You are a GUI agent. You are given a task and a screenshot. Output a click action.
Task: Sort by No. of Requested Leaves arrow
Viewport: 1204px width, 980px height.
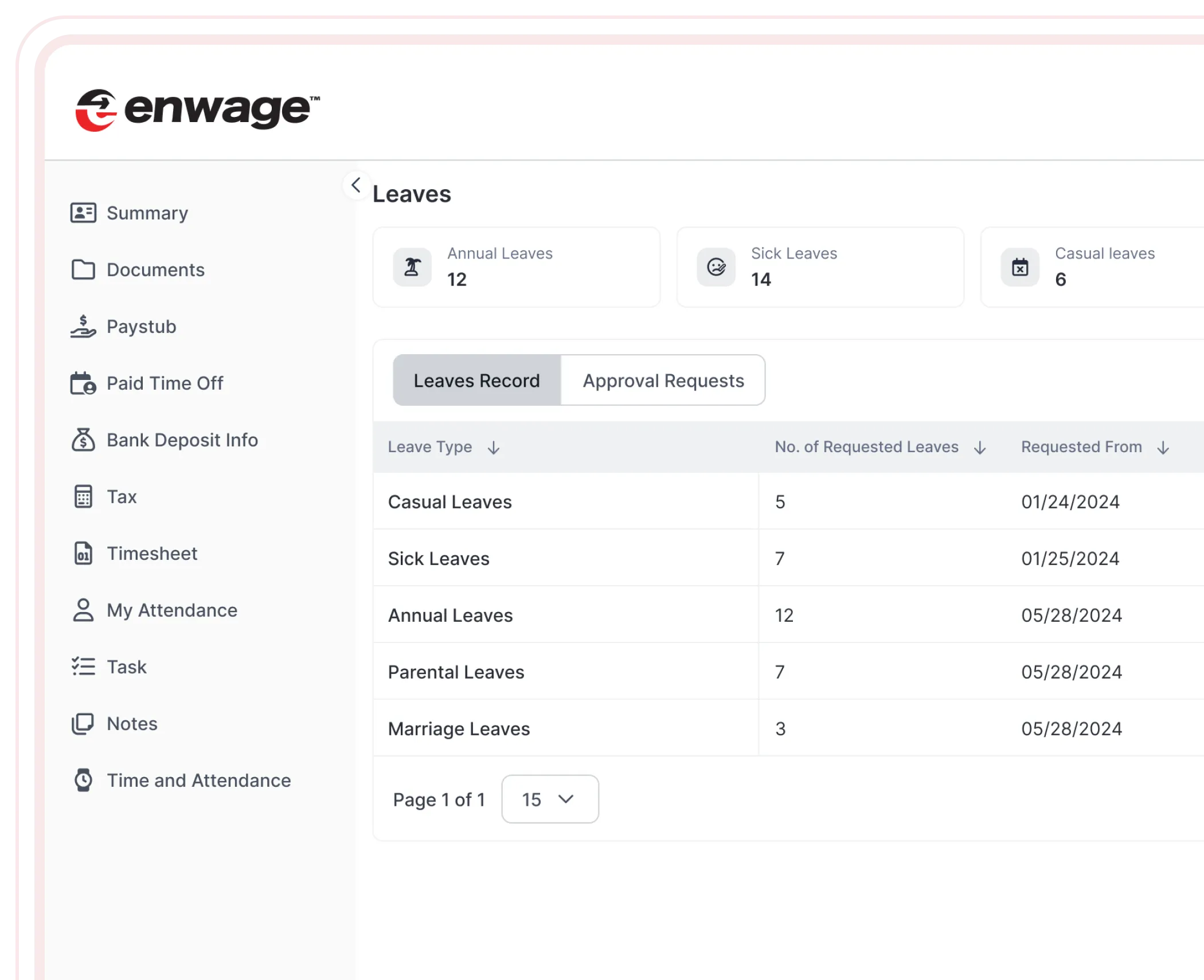(x=980, y=448)
